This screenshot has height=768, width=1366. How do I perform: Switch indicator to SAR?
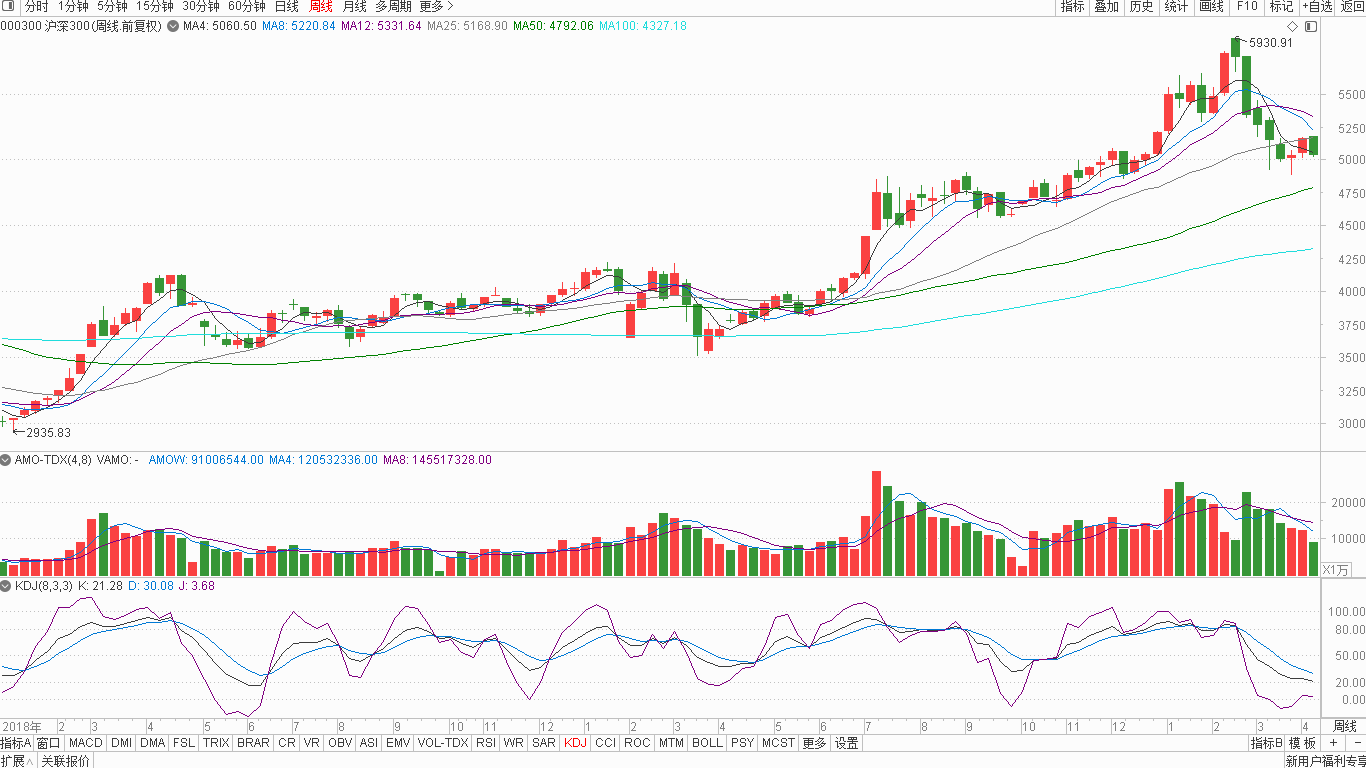(544, 743)
